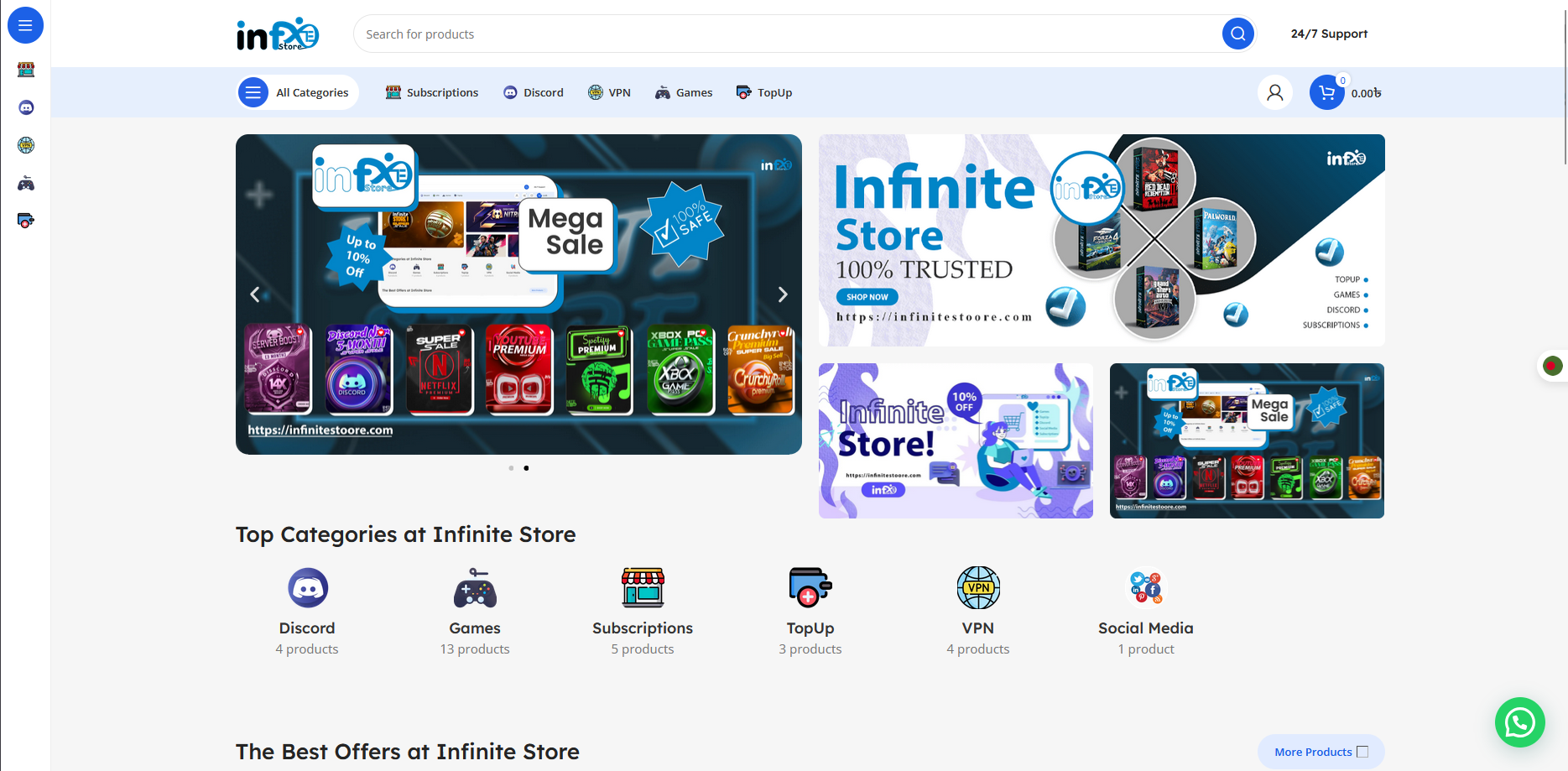Click the Games category title text
This screenshot has height=771, width=1568.
click(x=475, y=628)
